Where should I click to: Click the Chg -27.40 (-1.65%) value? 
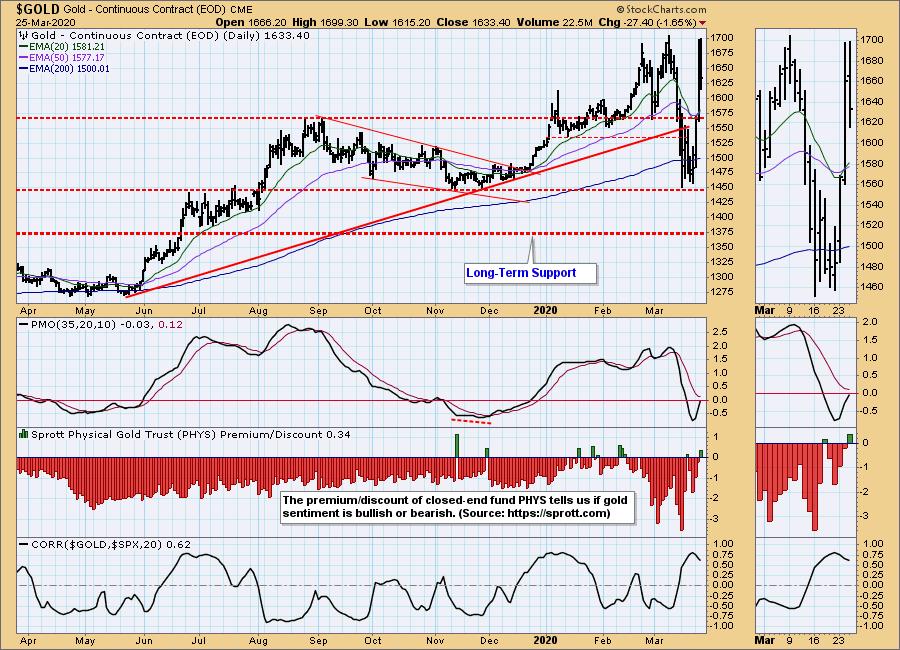[647, 22]
